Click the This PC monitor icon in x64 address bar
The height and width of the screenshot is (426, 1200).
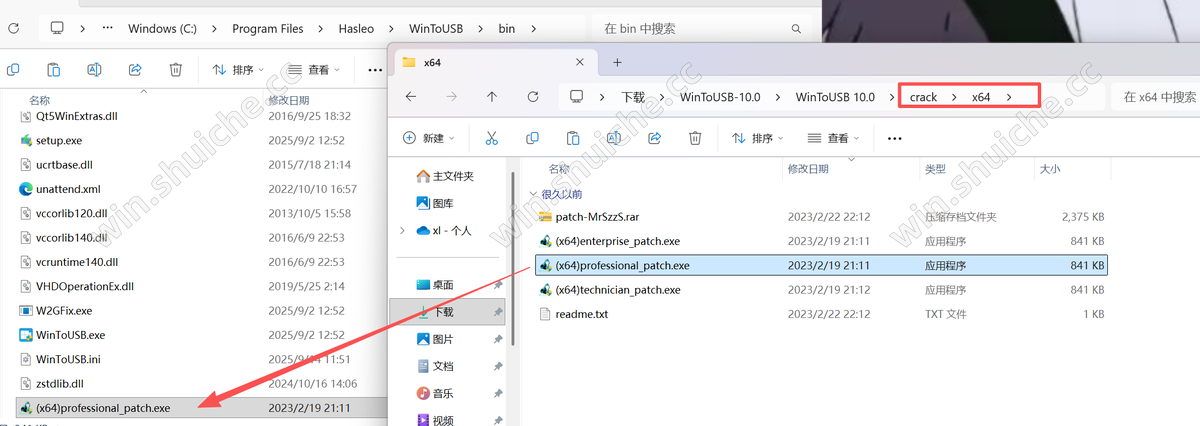coord(576,97)
